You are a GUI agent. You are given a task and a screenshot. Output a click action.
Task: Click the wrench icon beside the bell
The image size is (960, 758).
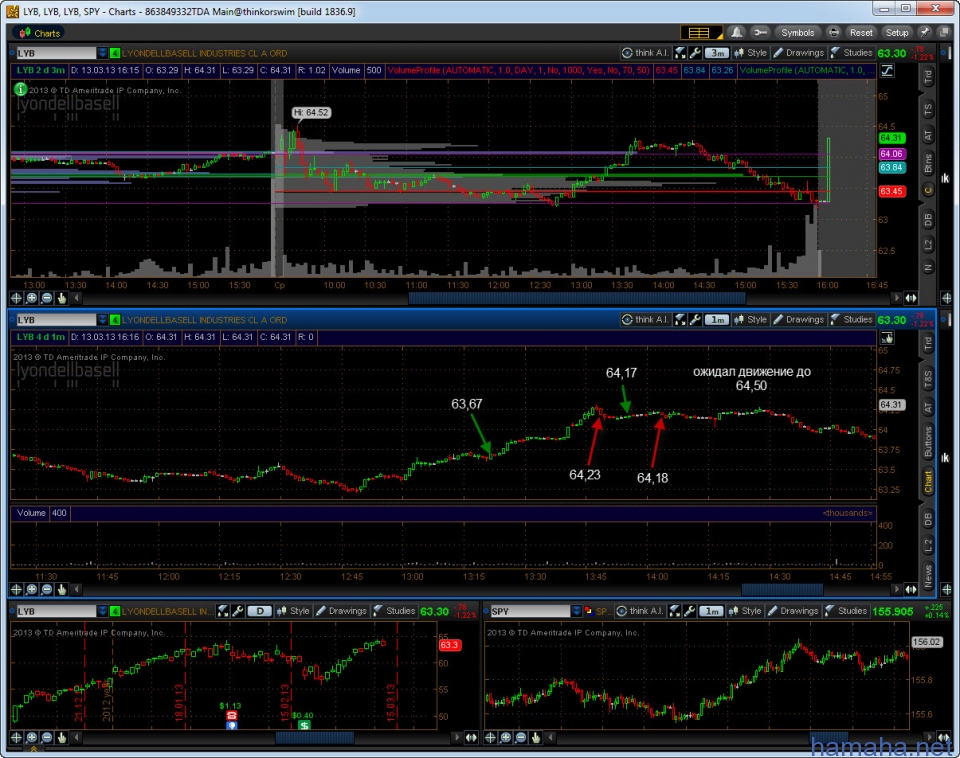pos(760,32)
